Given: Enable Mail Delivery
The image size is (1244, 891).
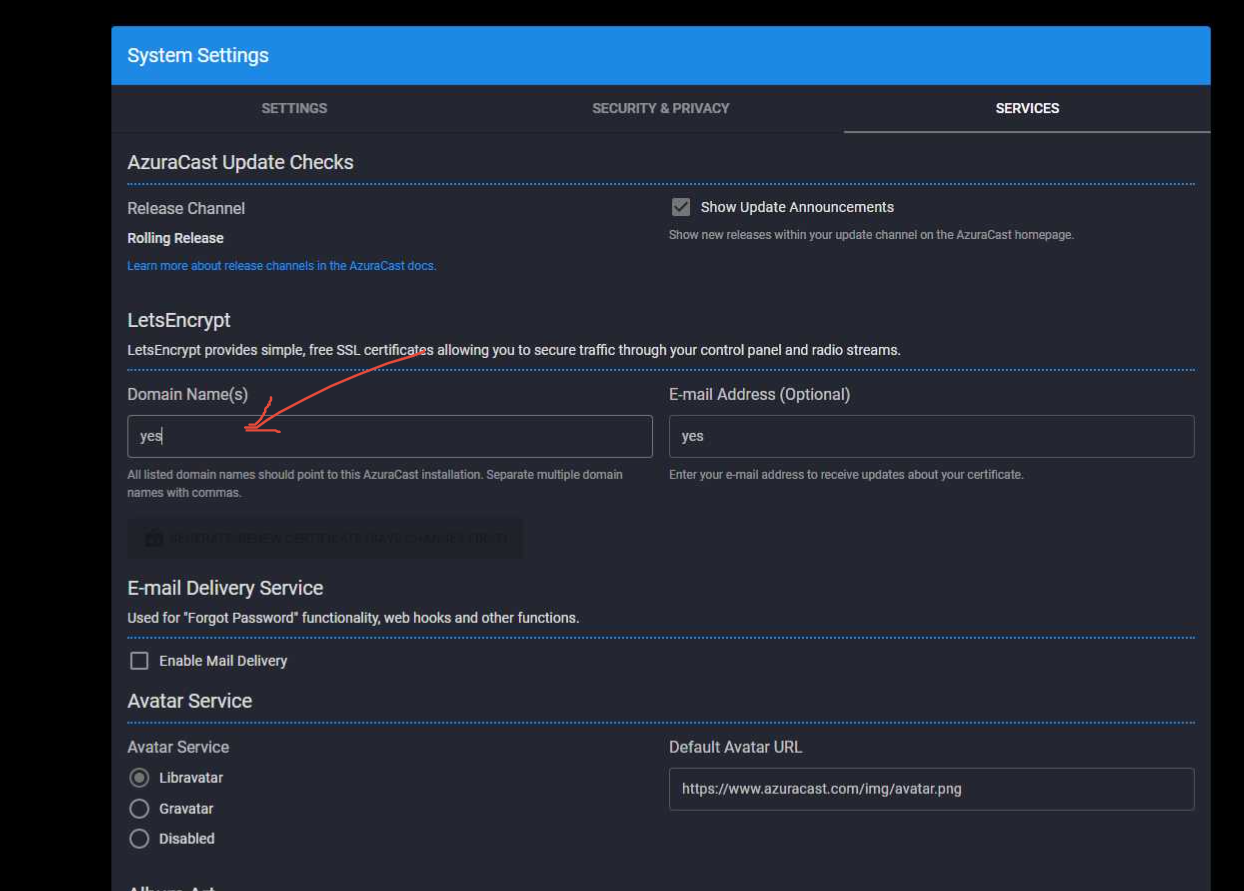Looking at the screenshot, I should coord(139,660).
